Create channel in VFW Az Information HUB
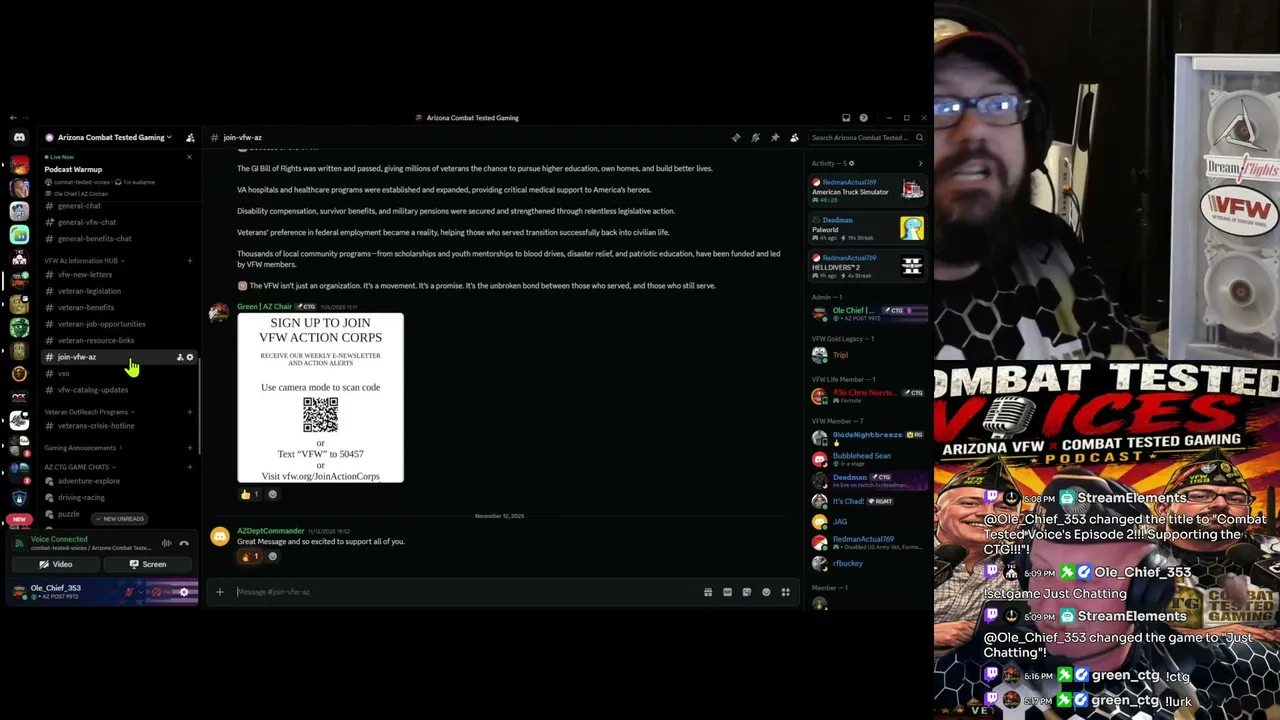 [x=190, y=261]
